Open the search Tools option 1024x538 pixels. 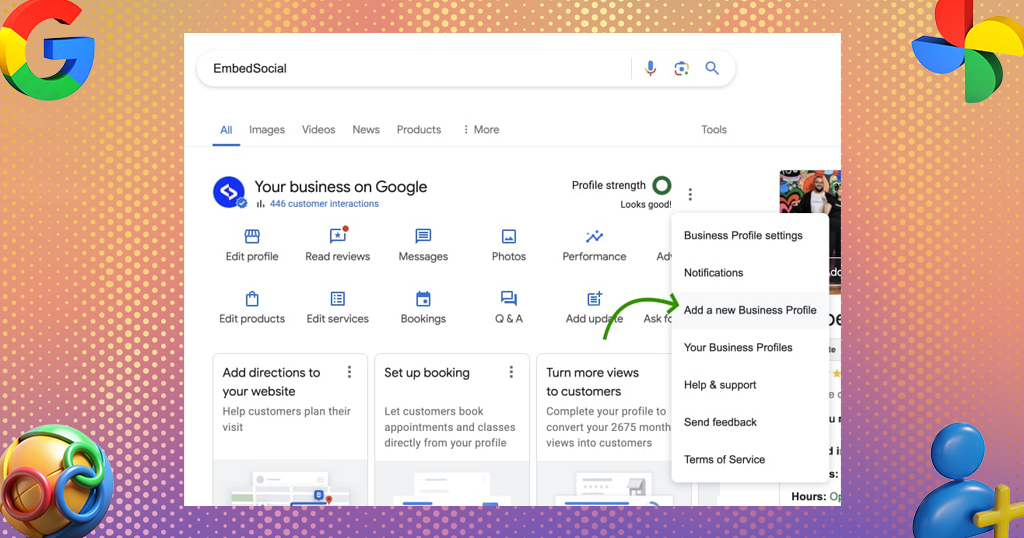coord(714,129)
